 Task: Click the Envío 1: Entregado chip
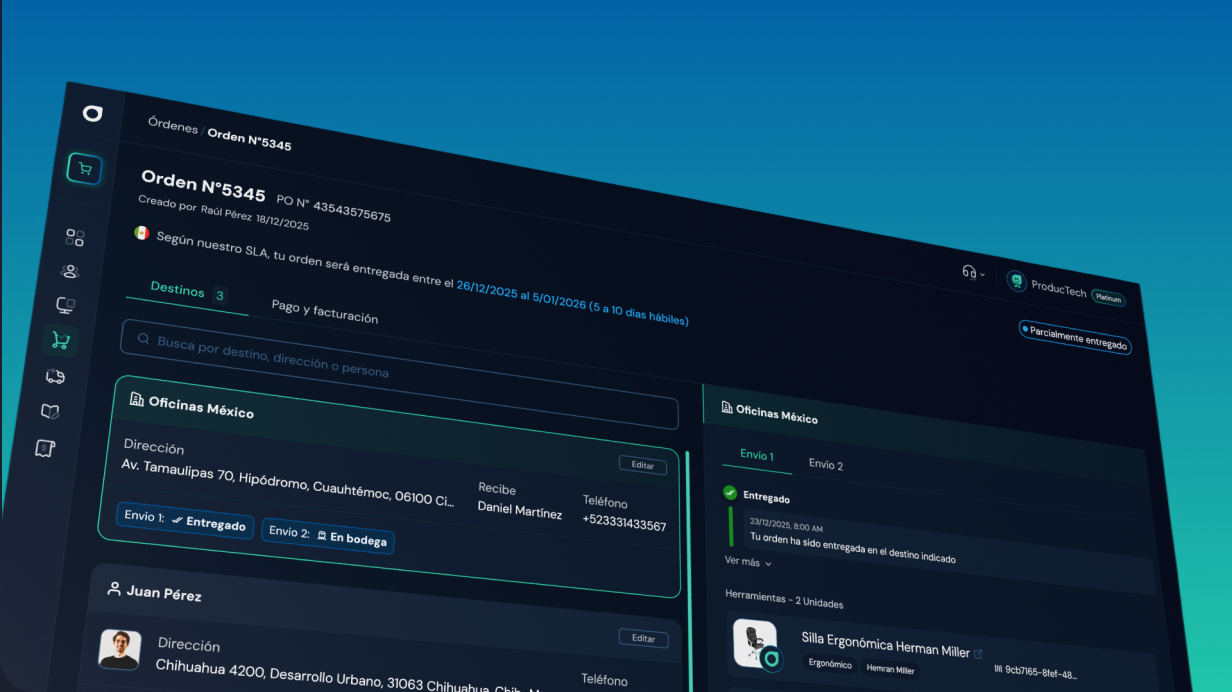tap(185, 520)
